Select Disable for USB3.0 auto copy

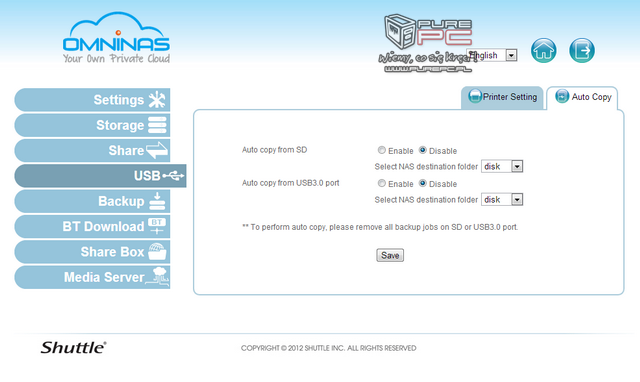pos(422,183)
